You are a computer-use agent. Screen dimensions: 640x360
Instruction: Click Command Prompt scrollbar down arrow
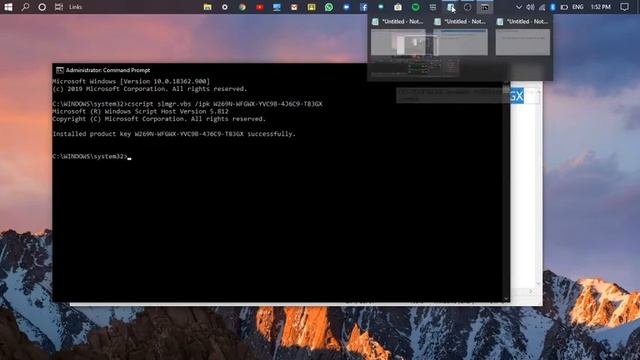coord(506,299)
